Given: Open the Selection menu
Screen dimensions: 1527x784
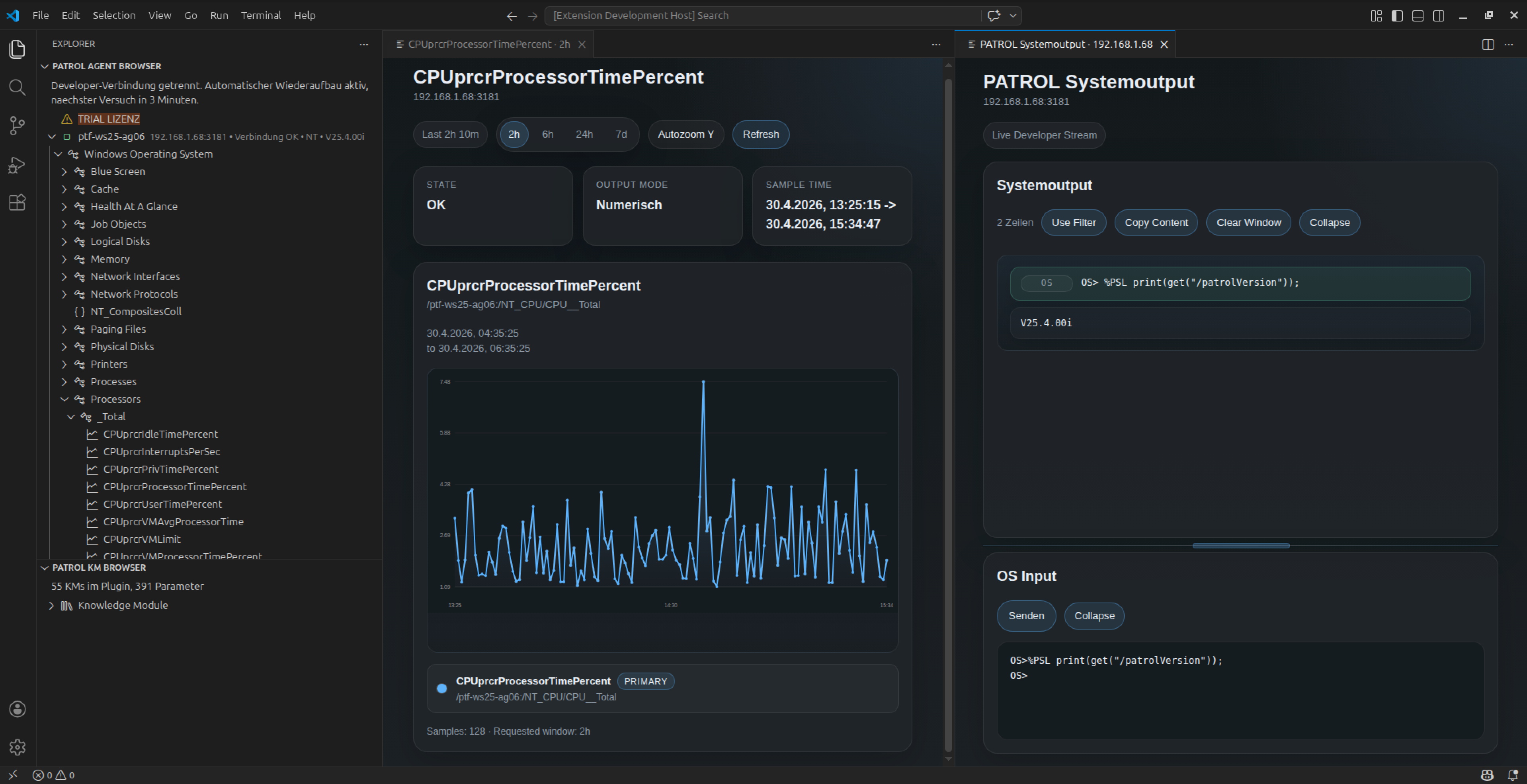Looking at the screenshot, I should click(x=114, y=16).
